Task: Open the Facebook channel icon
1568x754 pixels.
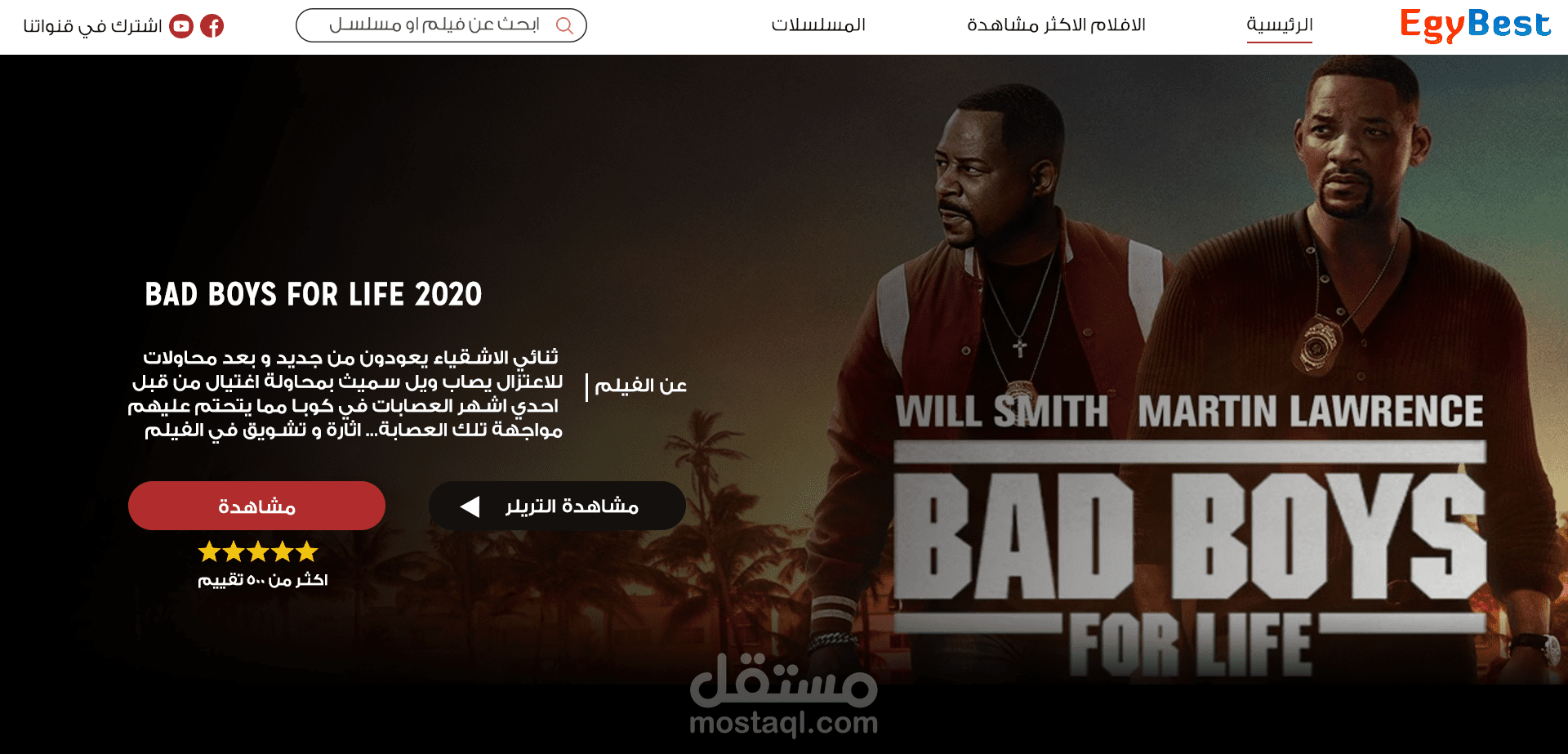Action: pyautogui.click(x=212, y=26)
